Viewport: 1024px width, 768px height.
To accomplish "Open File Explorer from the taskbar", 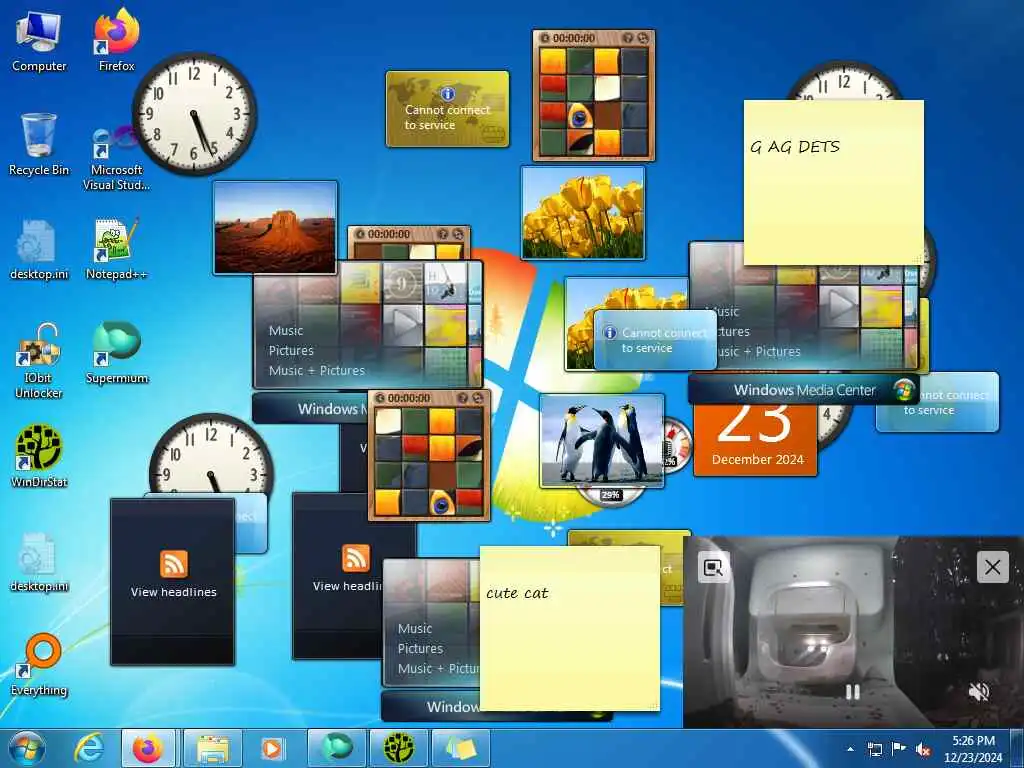I will (x=212, y=748).
